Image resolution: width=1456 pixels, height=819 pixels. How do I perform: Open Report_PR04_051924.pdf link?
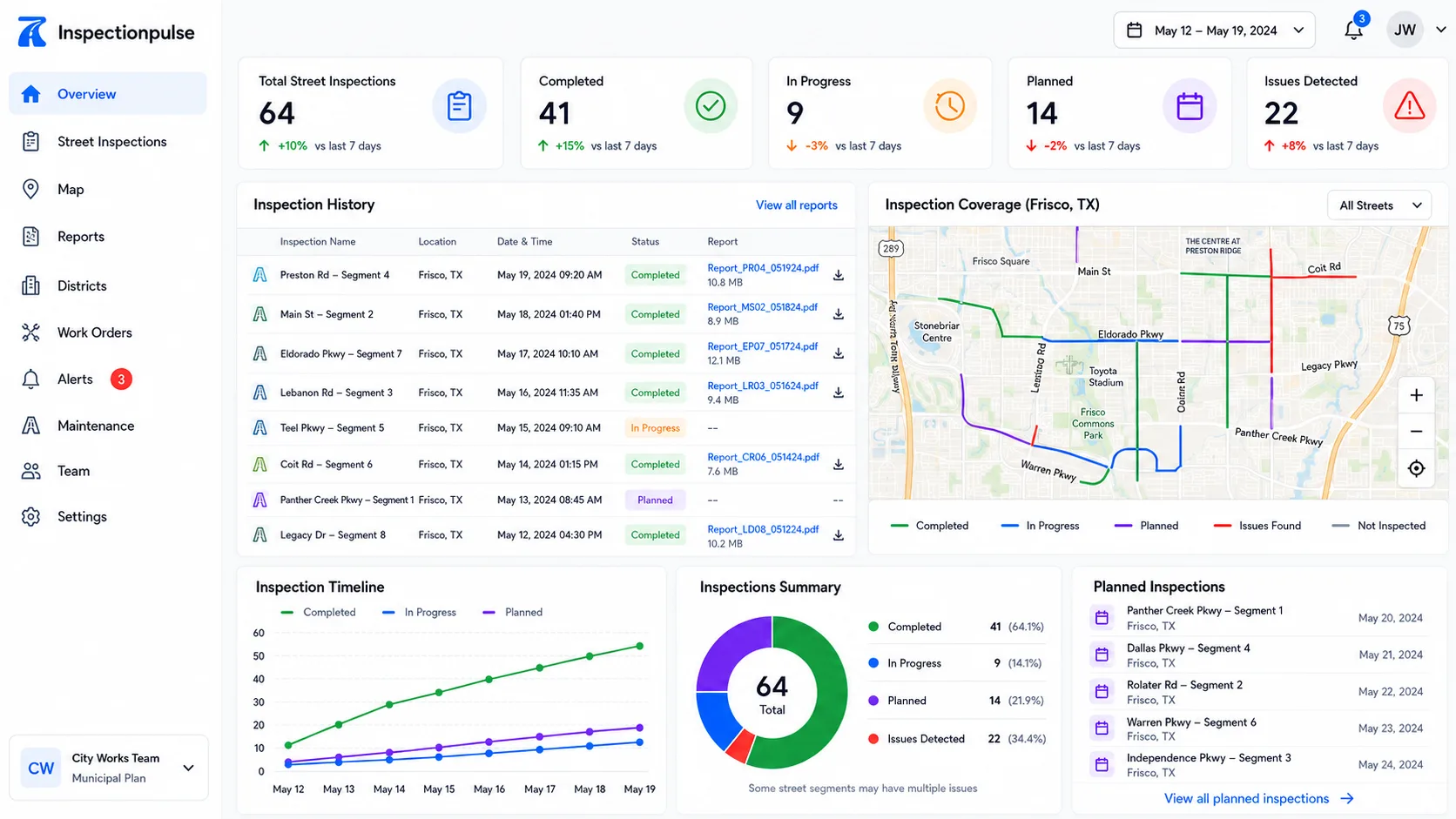click(x=763, y=268)
